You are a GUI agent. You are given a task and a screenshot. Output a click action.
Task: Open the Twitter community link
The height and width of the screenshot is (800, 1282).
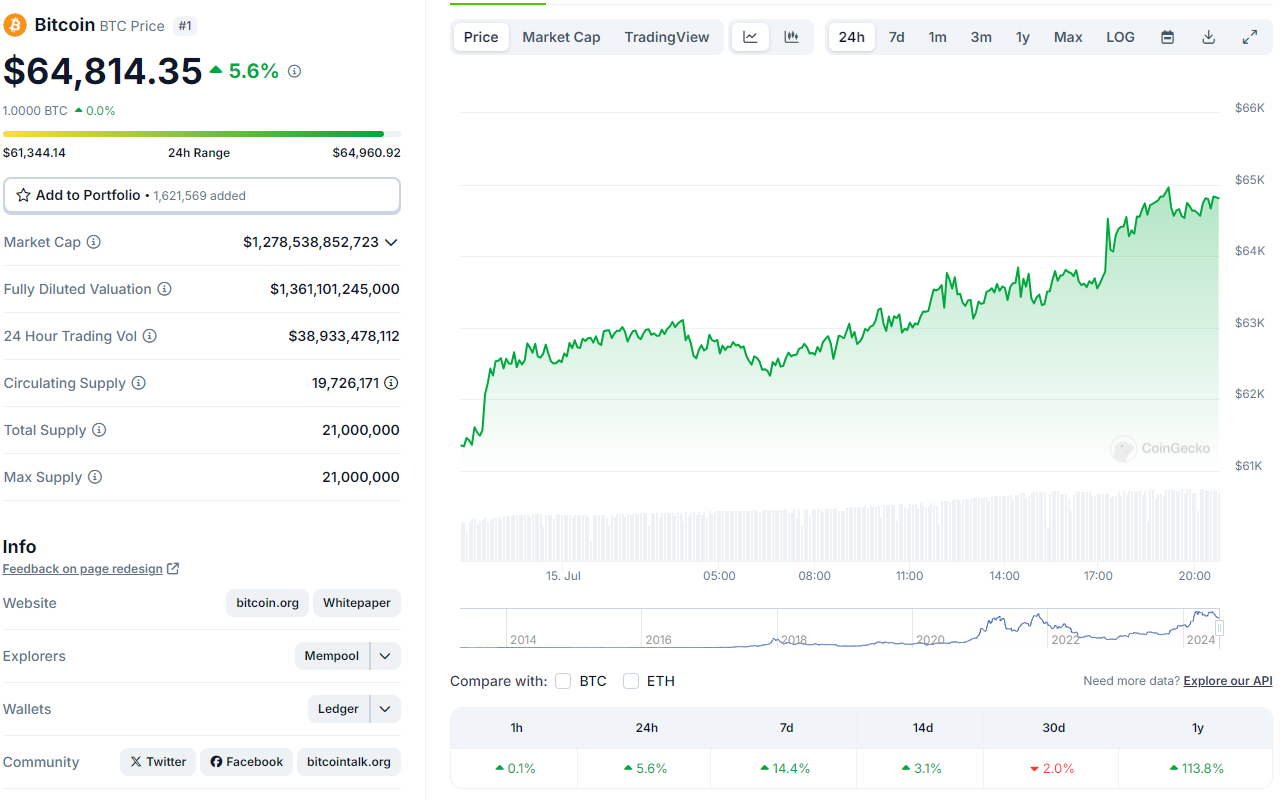pos(158,762)
